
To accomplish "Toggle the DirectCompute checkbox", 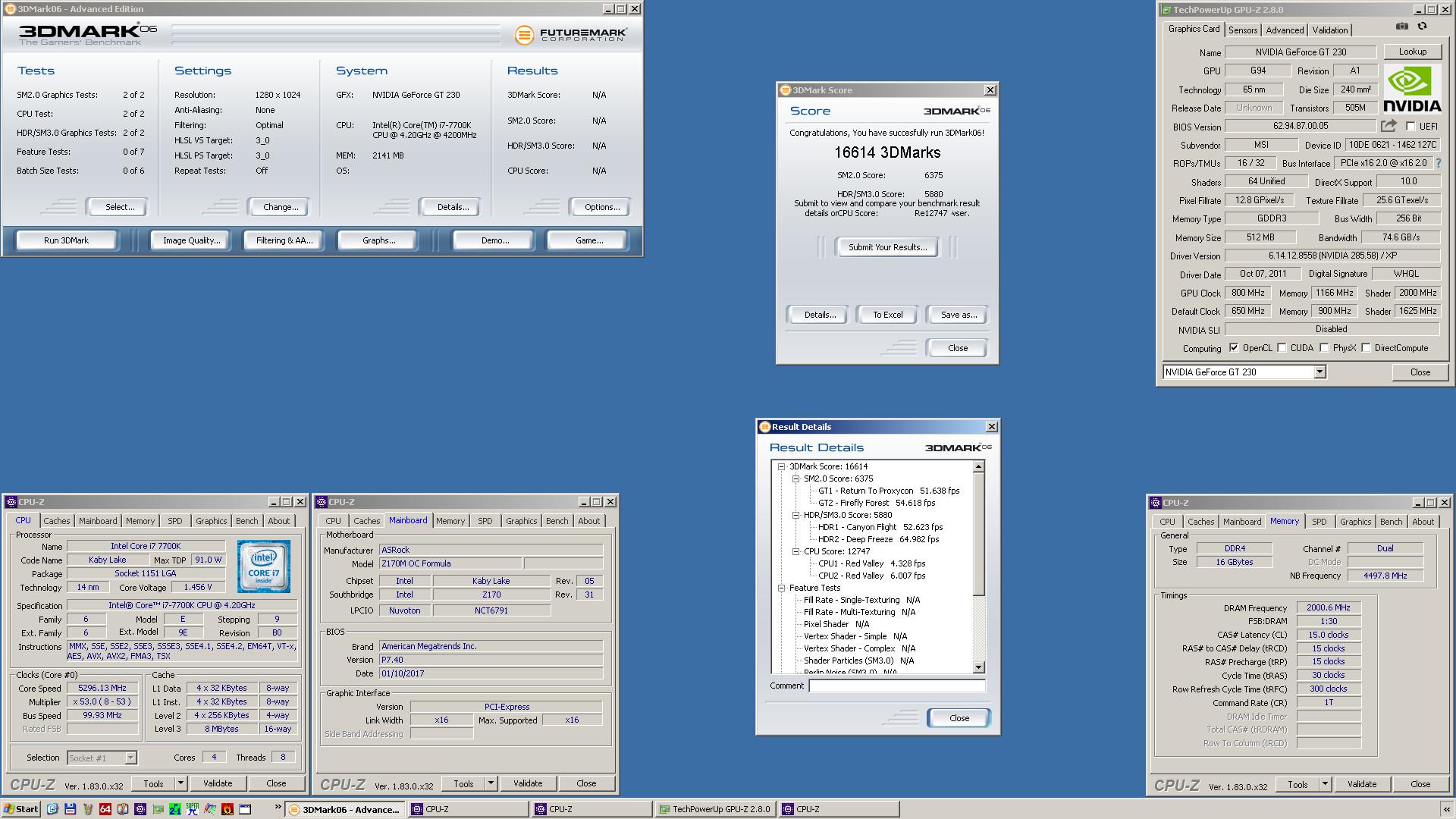I will pyautogui.click(x=1366, y=348).
